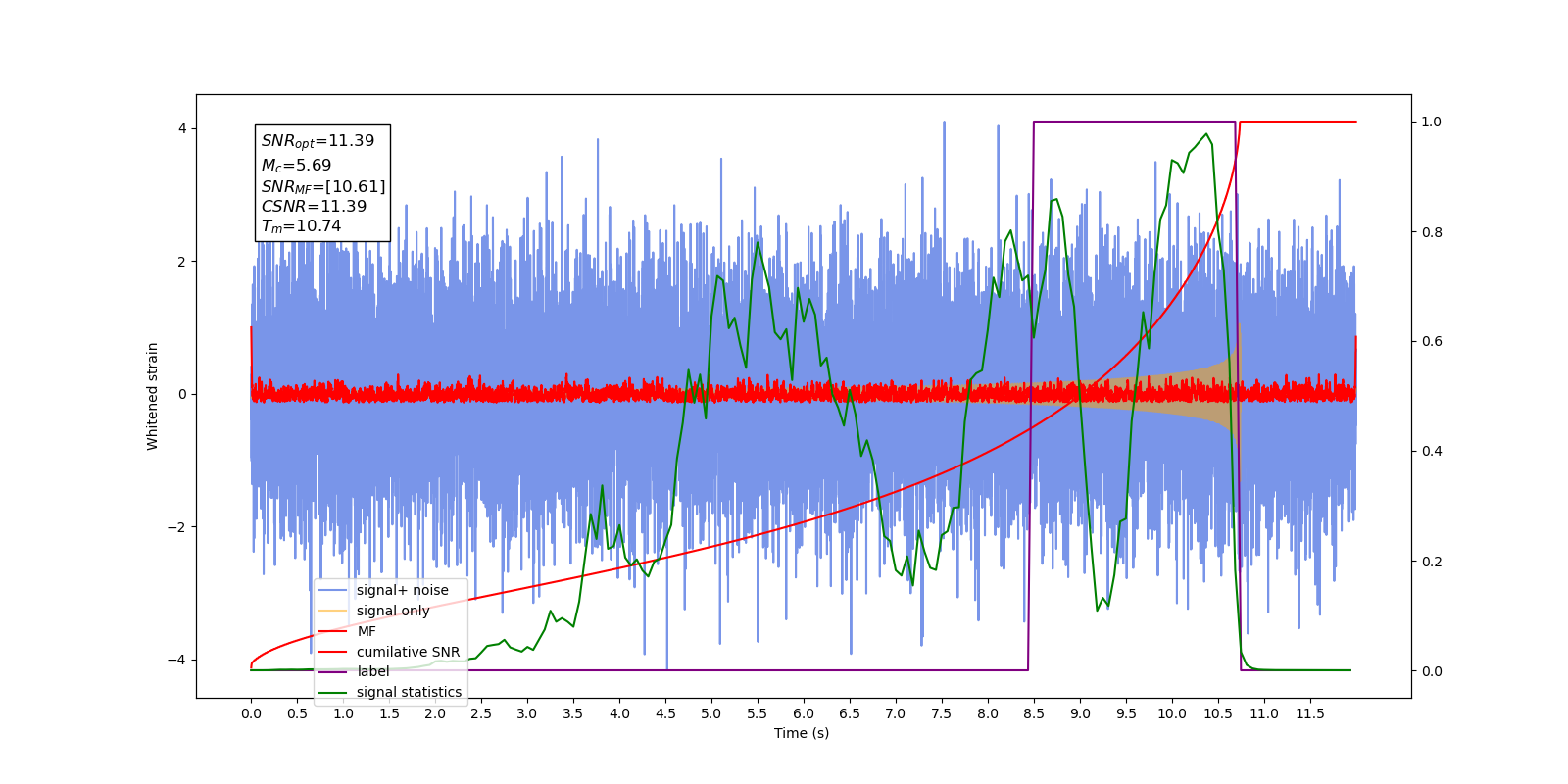This screenshot has height=784, width=1568.
Task: Click the CSNR=11.39 annotation text
Action: [x=314, y=207]
